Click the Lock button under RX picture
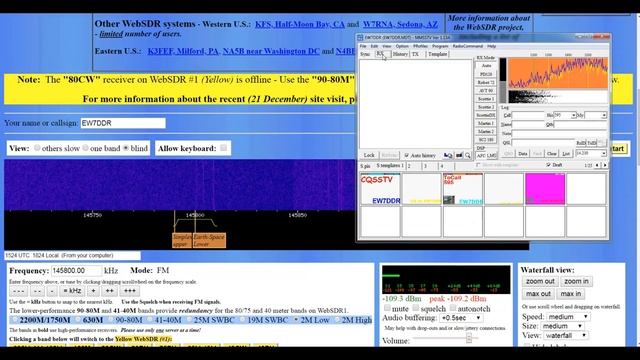The width and height of the screenshot is (640, 360). point(369,156)
